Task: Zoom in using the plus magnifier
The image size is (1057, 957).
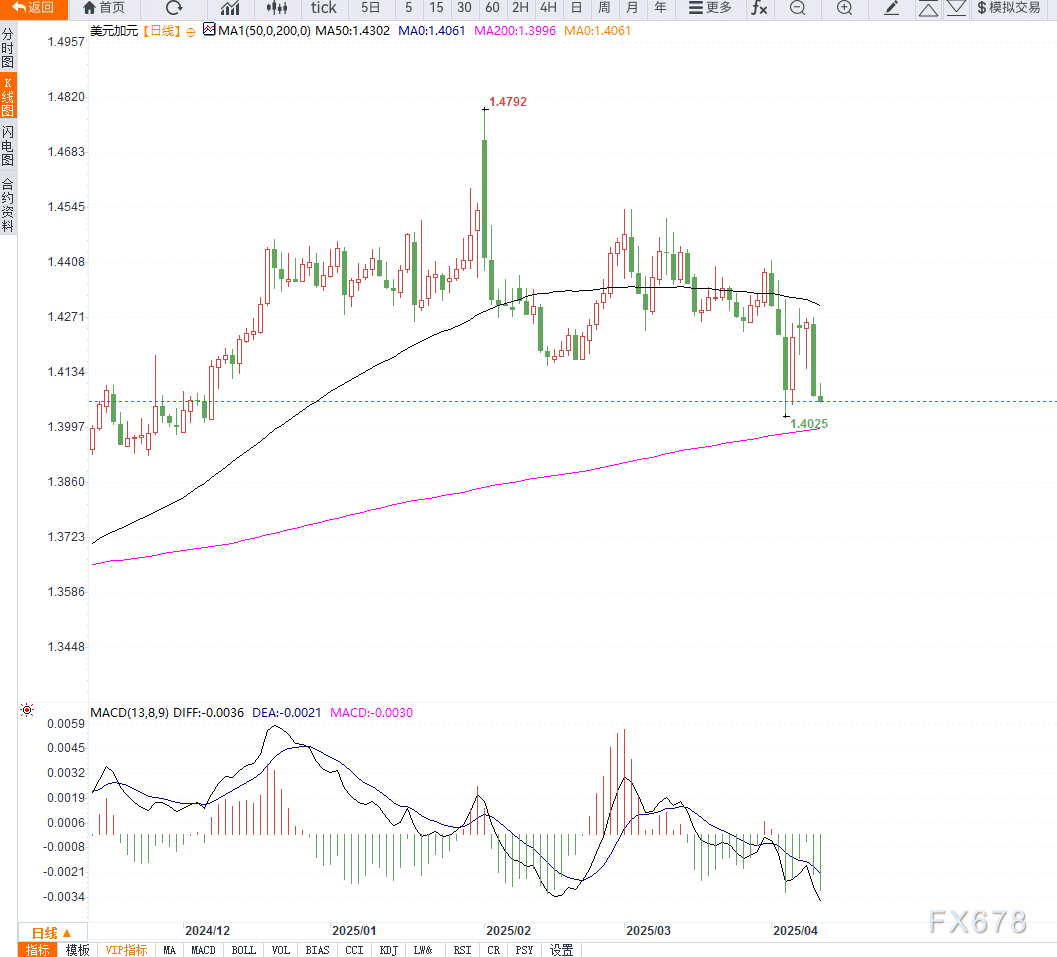Action: click(845, 8)
